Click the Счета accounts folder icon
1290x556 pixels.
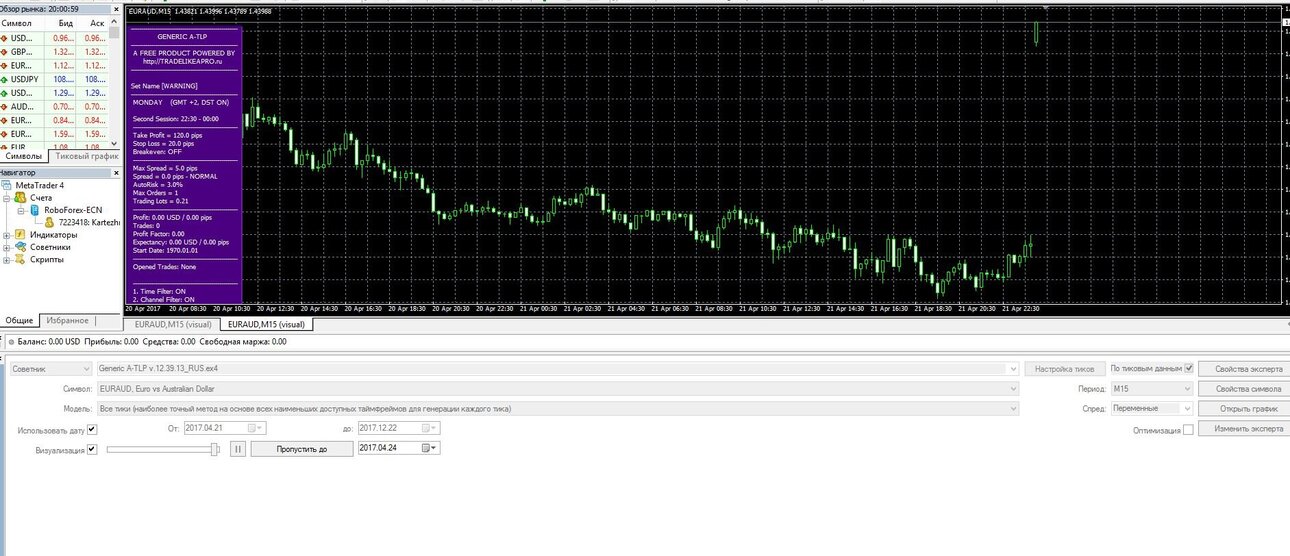pyautogui.click(x=20, y=198)
